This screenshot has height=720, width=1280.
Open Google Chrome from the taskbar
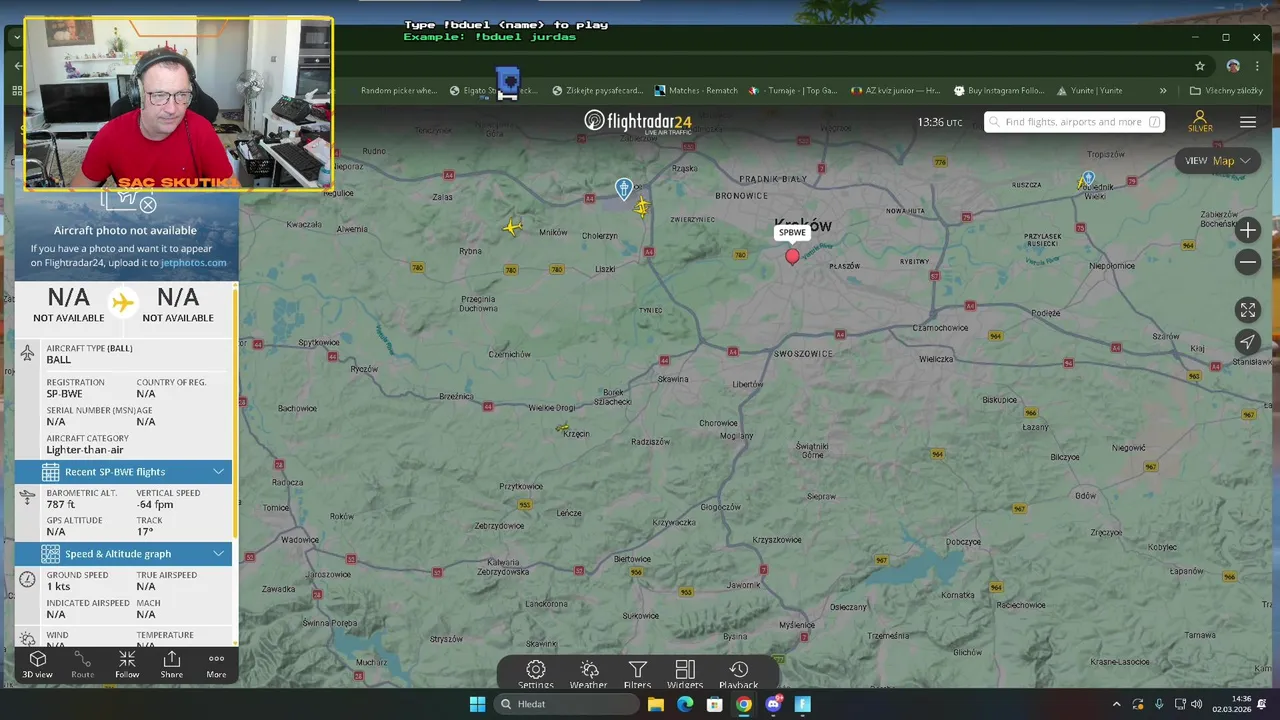(744, 704)
